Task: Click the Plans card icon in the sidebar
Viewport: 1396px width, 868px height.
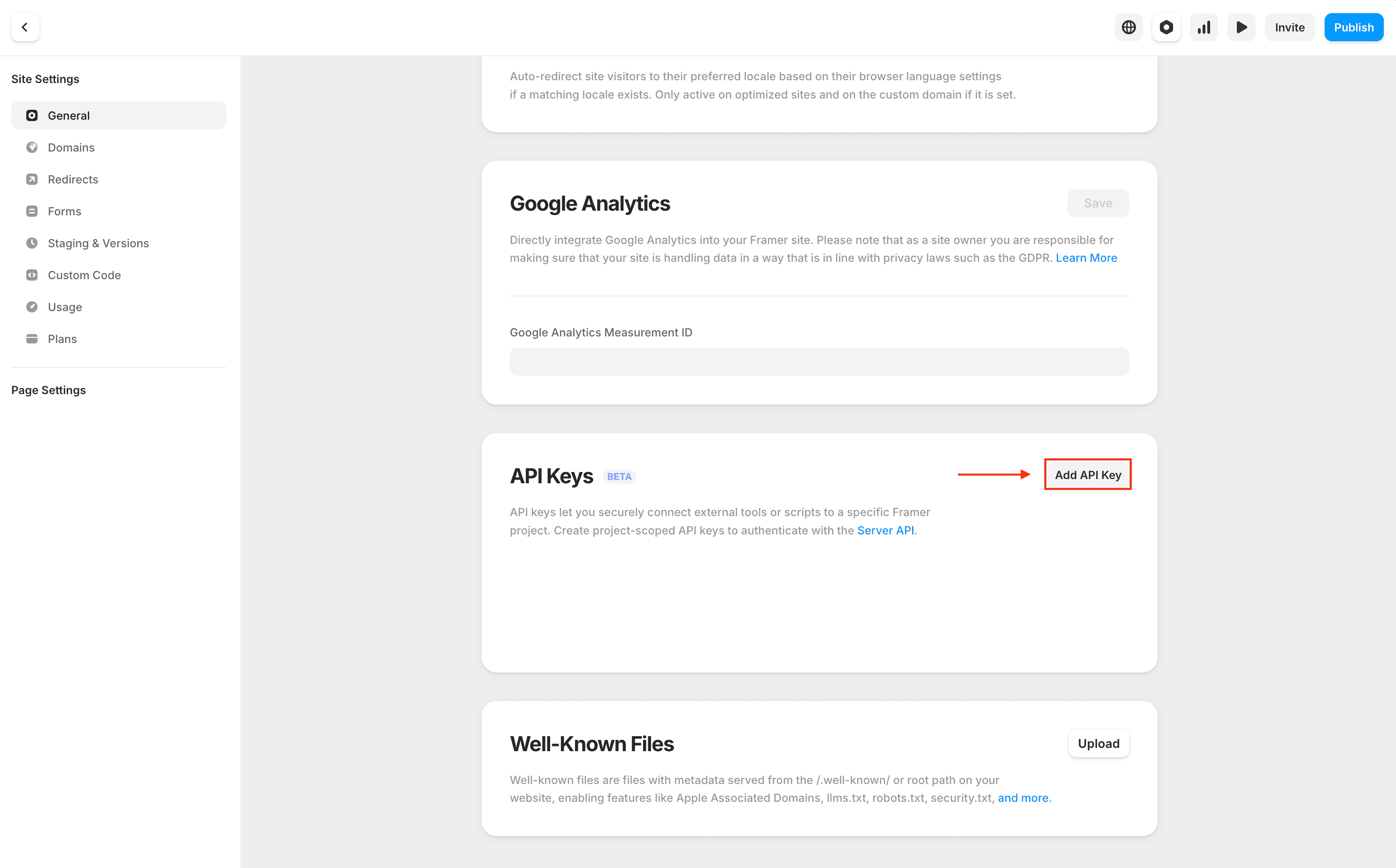Action: tap(31, 338)
